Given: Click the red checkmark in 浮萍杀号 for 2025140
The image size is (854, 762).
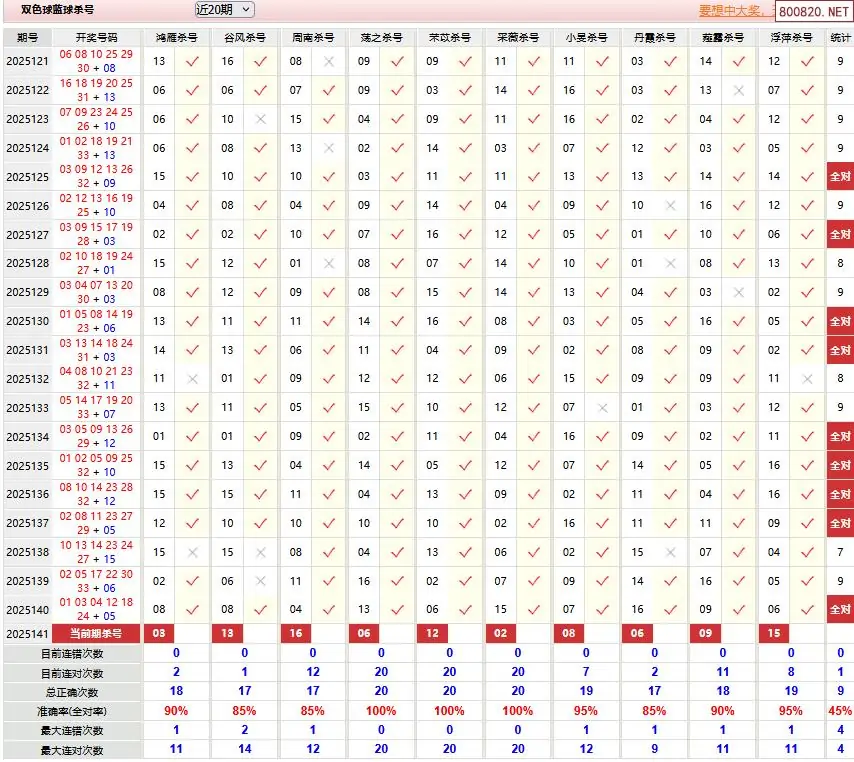Looking at the screenshot, I should 807,609.
